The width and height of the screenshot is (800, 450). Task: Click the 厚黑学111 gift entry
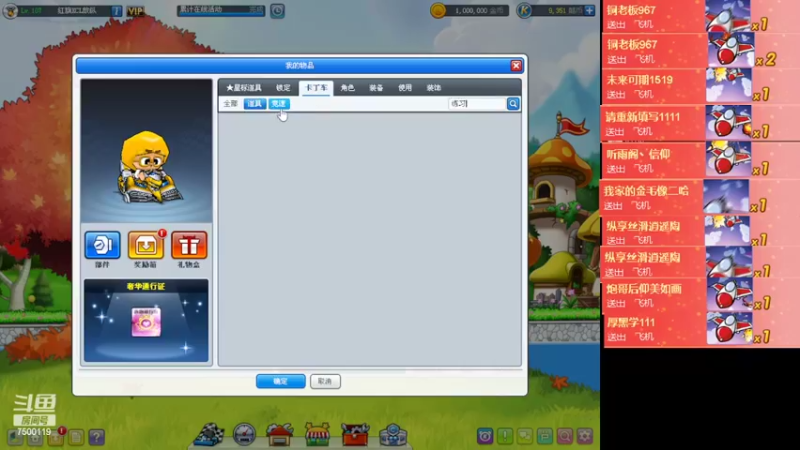(x=701, y=329)
